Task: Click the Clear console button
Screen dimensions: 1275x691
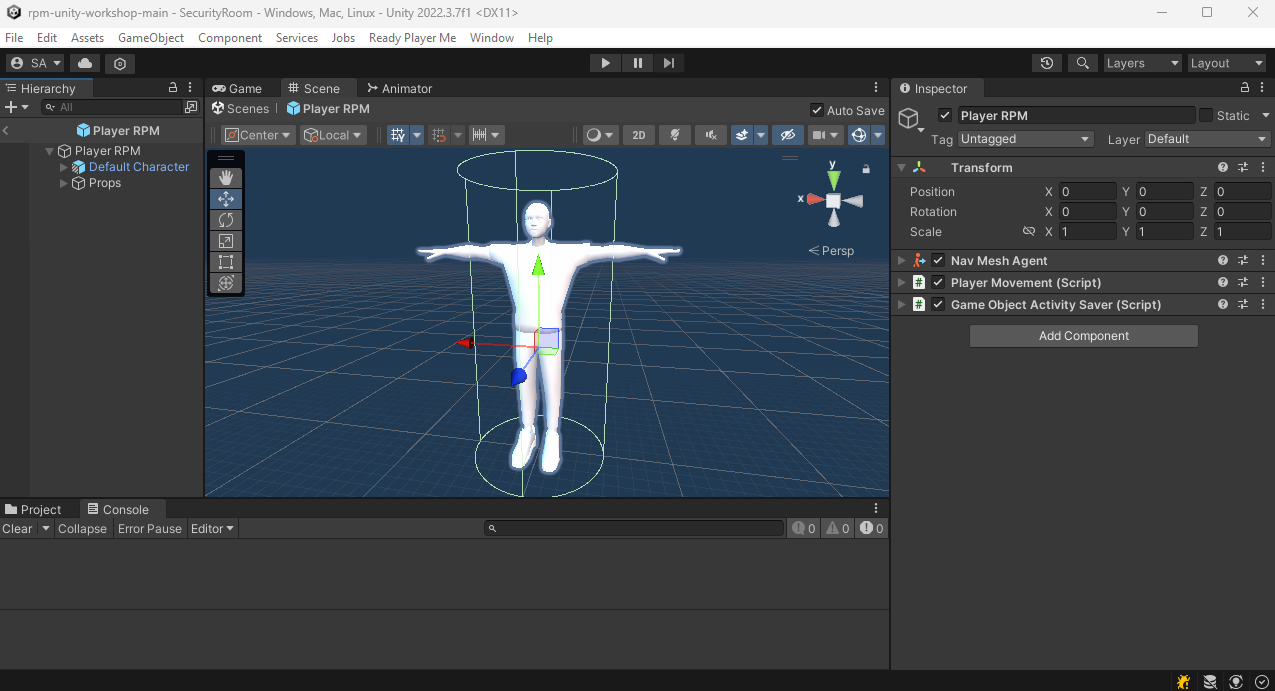Action: (x=17, y=529)
